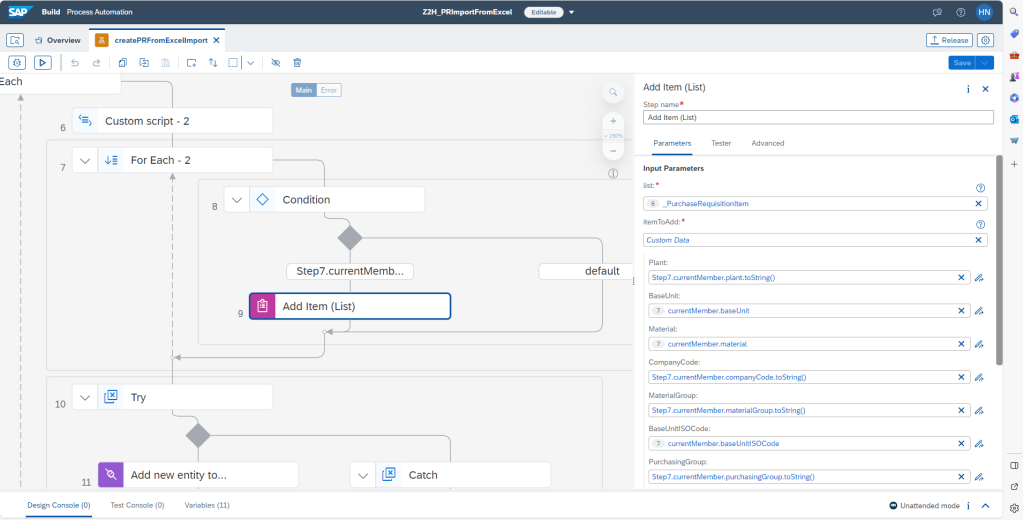
Task: Click the Release button
Action: pos(948,40)
